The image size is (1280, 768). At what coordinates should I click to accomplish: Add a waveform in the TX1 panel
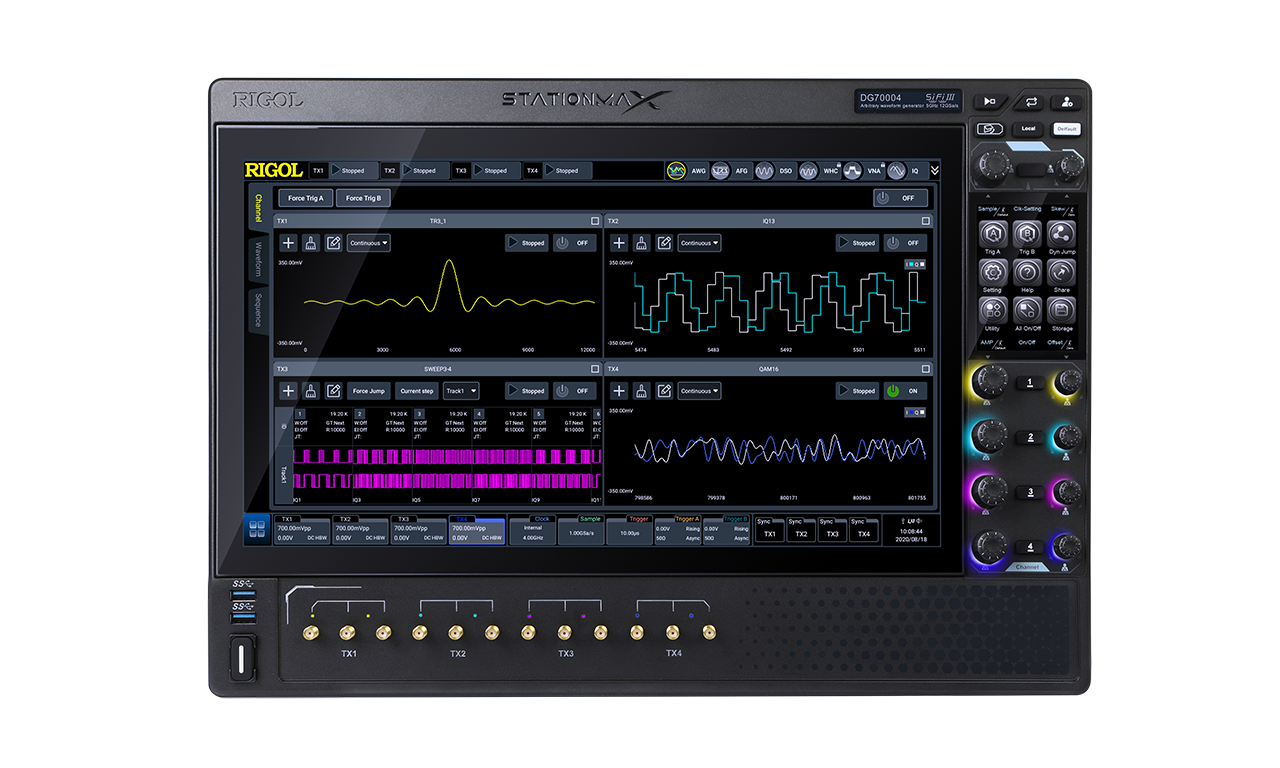pos(288,243)
